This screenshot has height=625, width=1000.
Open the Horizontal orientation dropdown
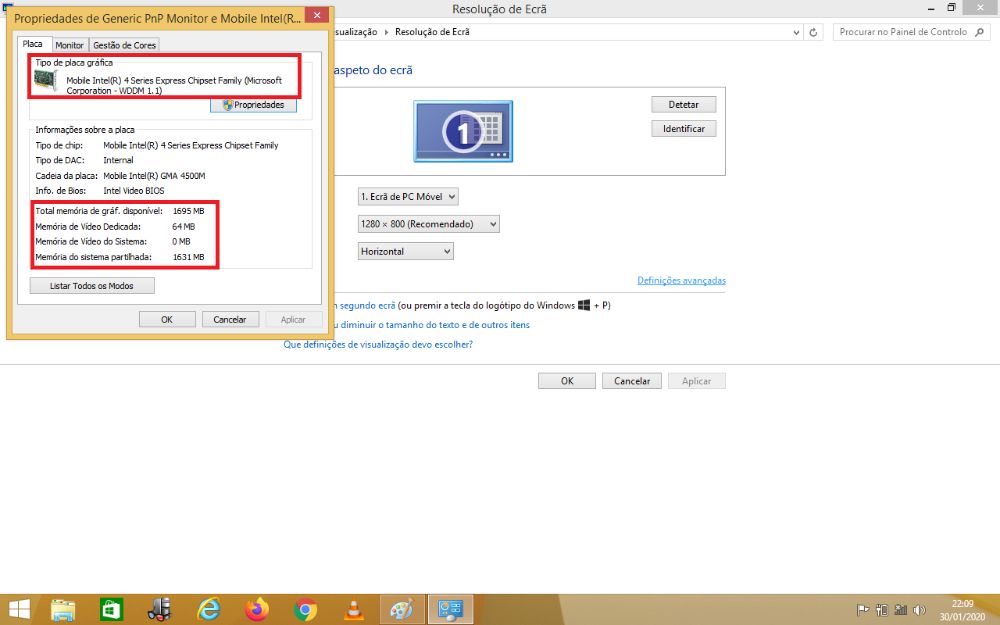click(405, 251)
